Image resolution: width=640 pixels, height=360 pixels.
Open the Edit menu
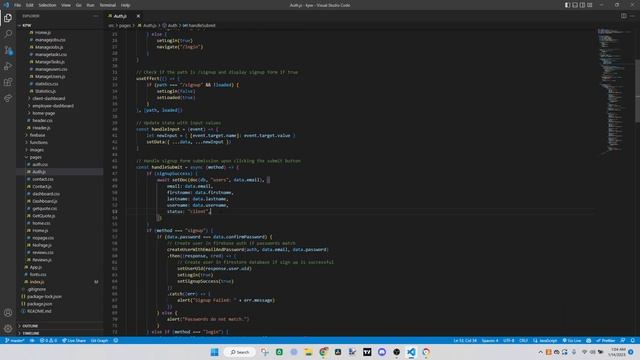coord(30,5)
